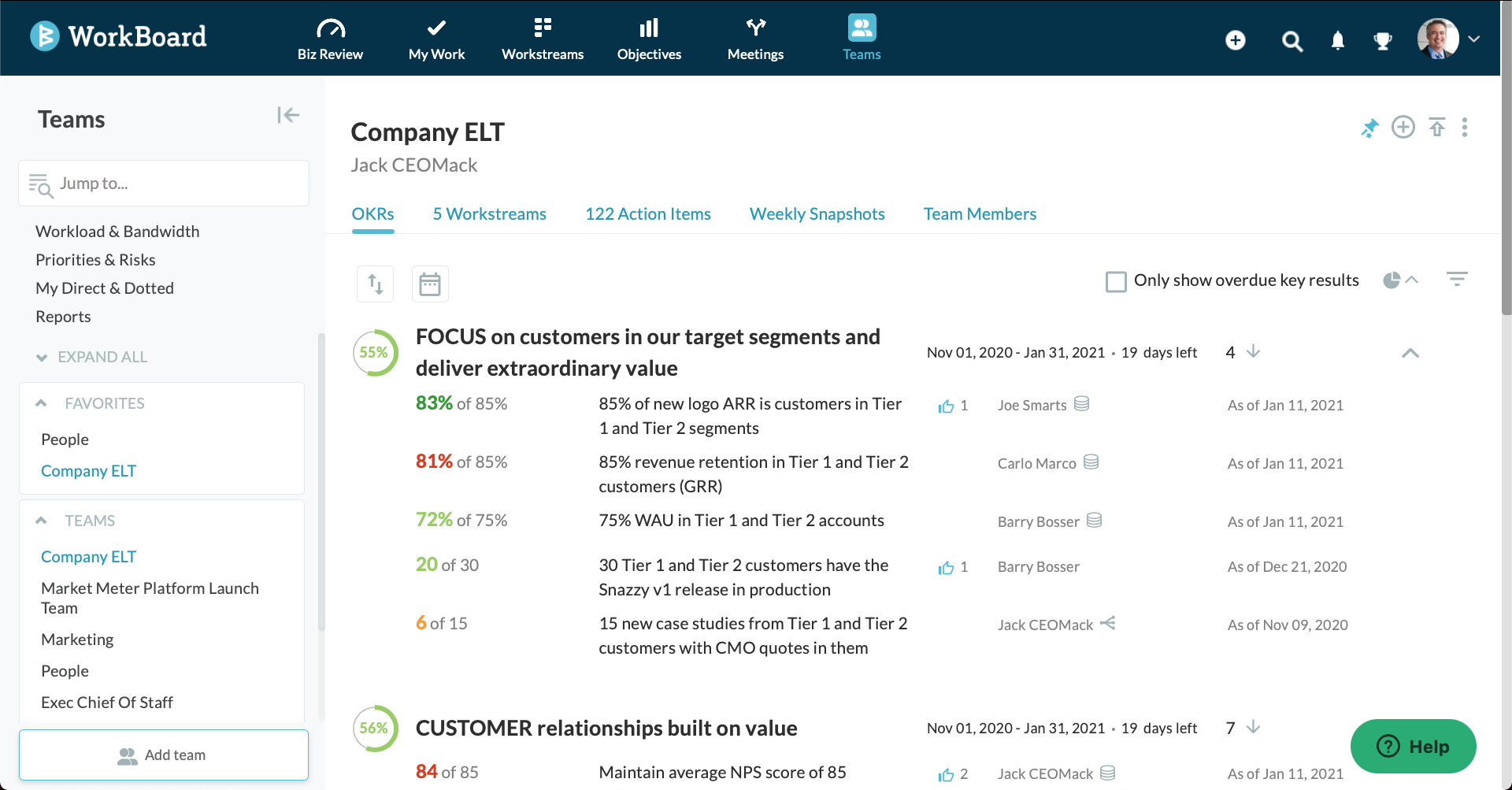Switch to Weekly Snapshots tab
Screen dimensions: 1512x790
[817, 214]
